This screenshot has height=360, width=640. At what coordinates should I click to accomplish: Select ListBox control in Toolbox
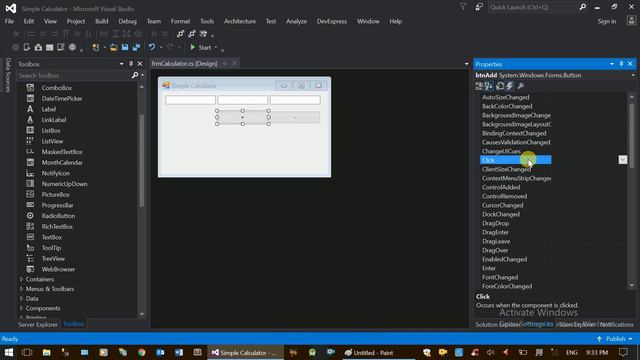click(x=51, y=130)
